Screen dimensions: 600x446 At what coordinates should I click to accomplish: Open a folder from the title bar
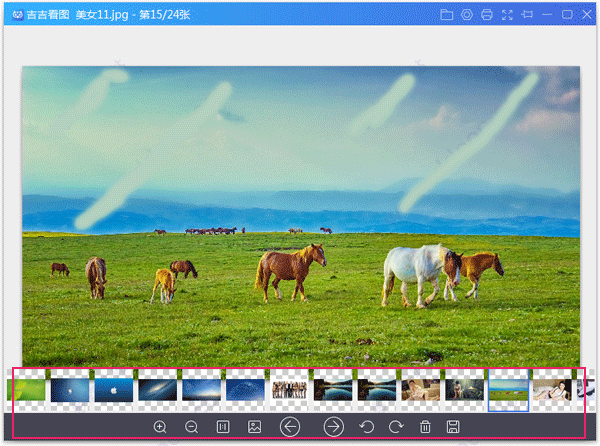[447, 15]
